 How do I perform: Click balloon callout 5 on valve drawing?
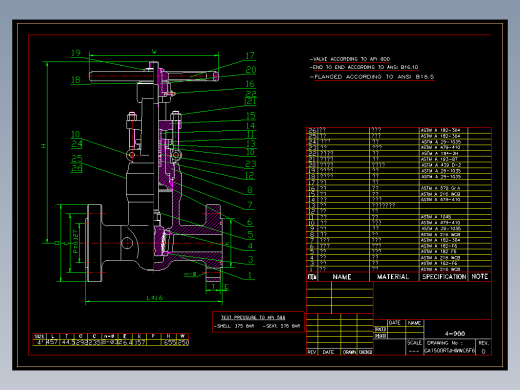coord(250,234)
